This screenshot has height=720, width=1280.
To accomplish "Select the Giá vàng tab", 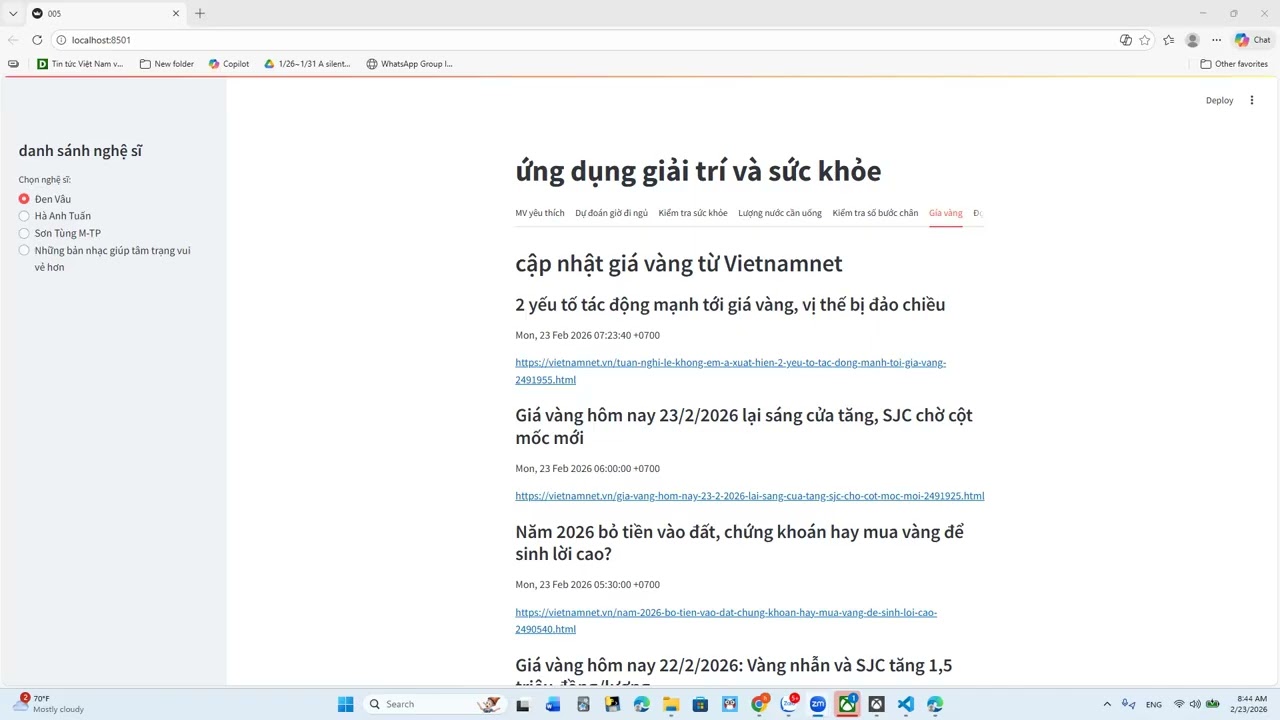I will click(945, 213).
